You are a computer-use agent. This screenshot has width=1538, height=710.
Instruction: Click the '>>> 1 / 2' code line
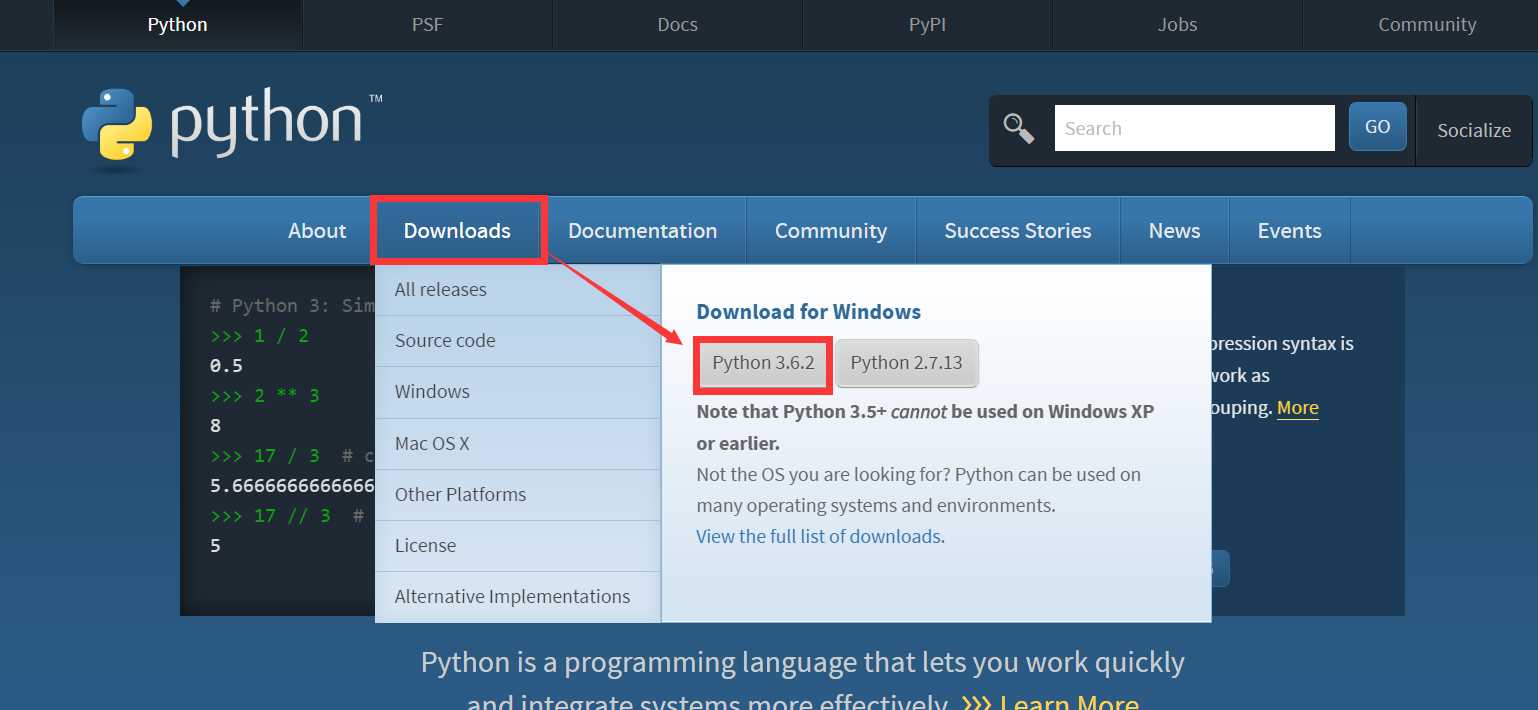[x=259, y=336]
